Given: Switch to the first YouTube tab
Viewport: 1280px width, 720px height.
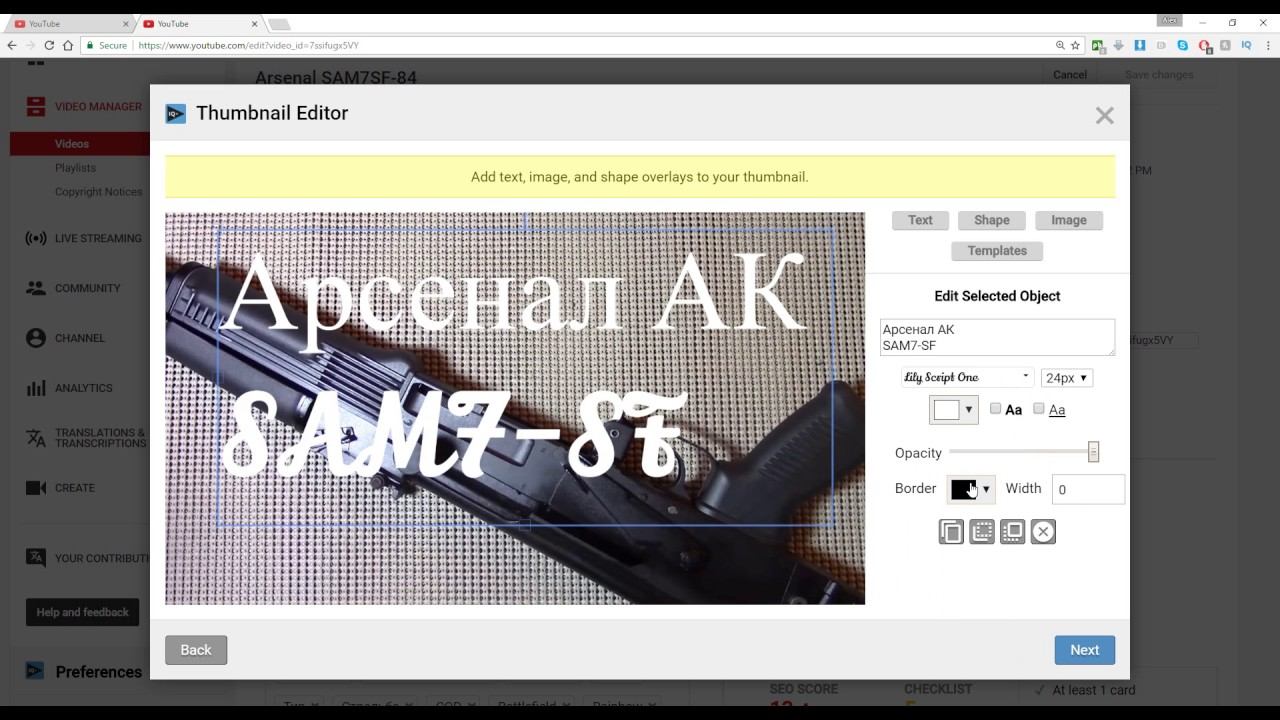Looking at the screenshot, I should [70, 23].
